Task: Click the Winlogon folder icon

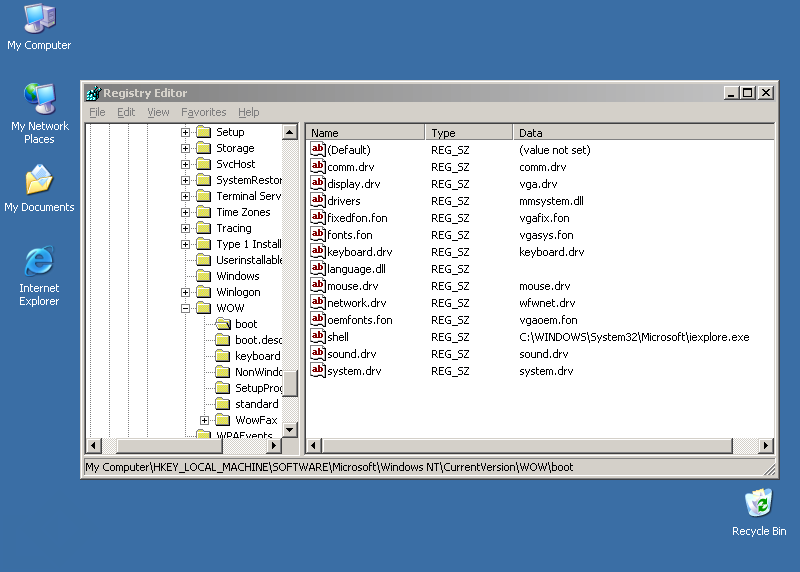Action: [204, 292]
